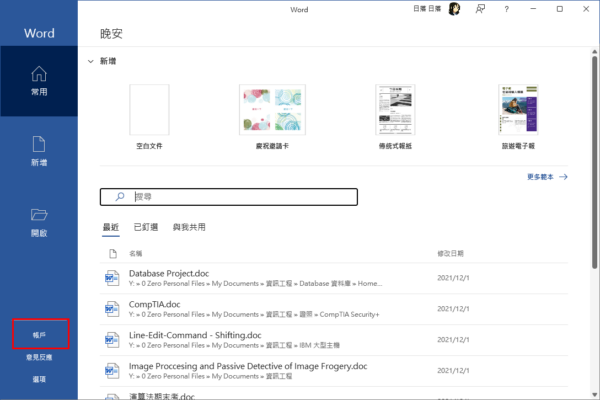Open 意見反應 feedback in sidebar

(x=39, y=357)
